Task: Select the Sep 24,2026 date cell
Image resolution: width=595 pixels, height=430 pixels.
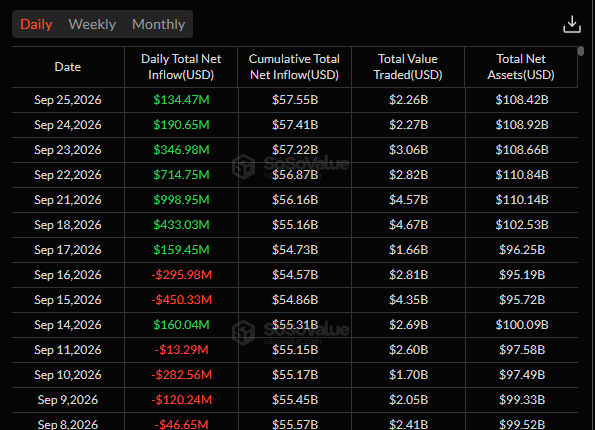Action: [x=68, y=125]
